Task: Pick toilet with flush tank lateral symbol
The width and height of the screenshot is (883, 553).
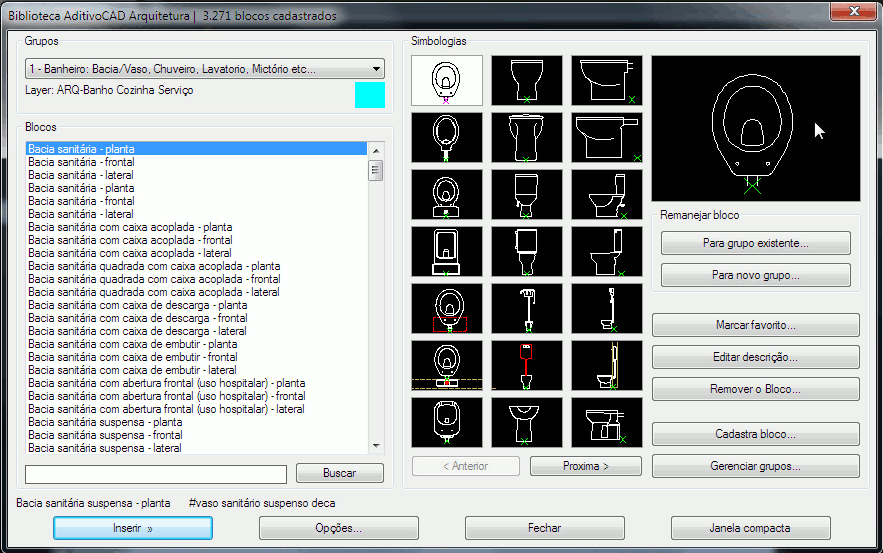Action: tap(606, 309)
